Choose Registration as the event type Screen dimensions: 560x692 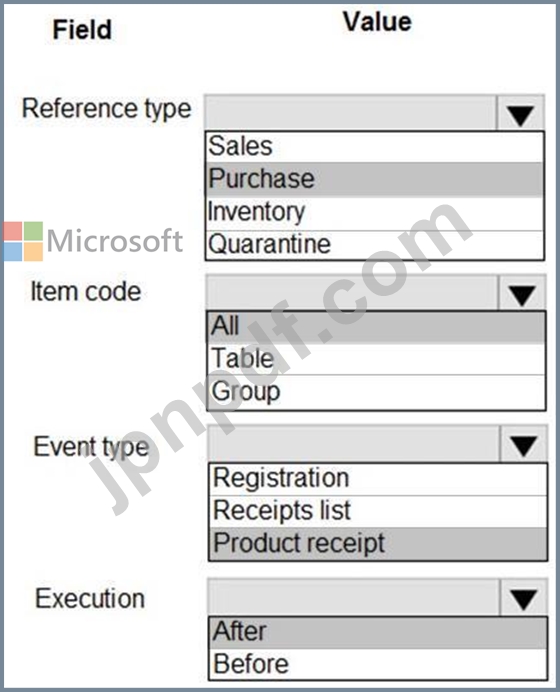coord(378,479)
